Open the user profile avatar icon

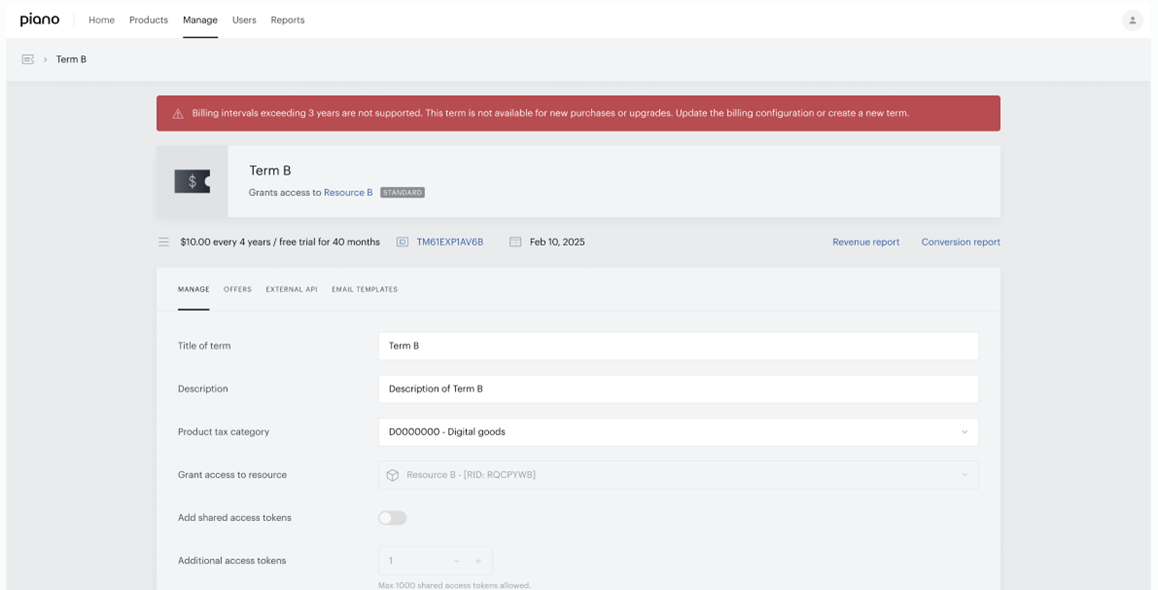(x=1132, y=20)
